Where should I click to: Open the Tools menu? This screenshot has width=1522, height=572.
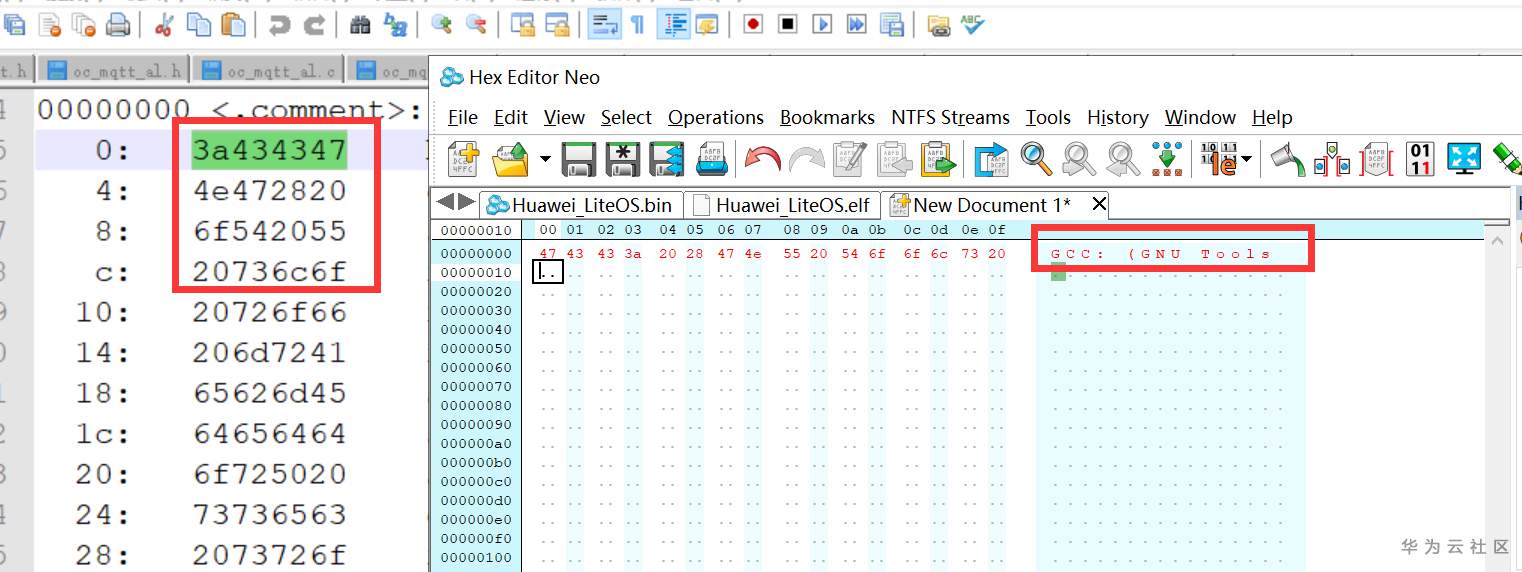pyautogui.click(x=1048, y=117)
